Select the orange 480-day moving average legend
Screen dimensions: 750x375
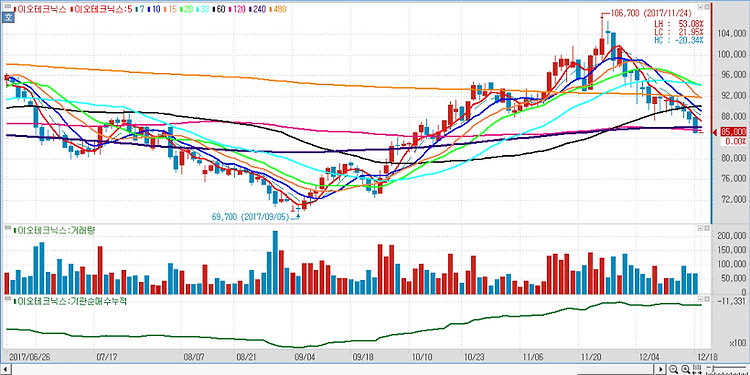pos(279,10)
